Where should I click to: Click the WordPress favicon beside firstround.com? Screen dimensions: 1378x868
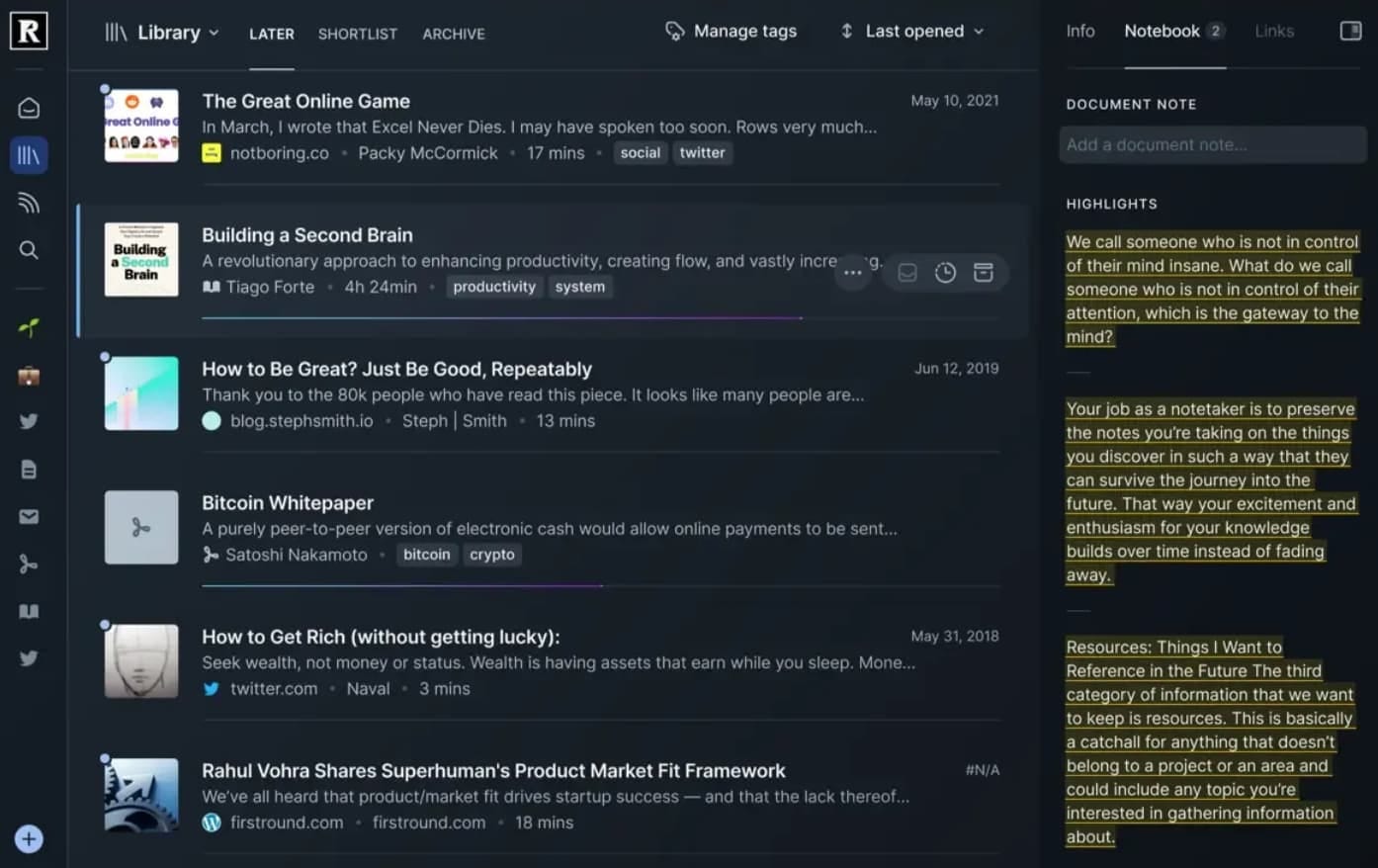(x=212, y=823)
